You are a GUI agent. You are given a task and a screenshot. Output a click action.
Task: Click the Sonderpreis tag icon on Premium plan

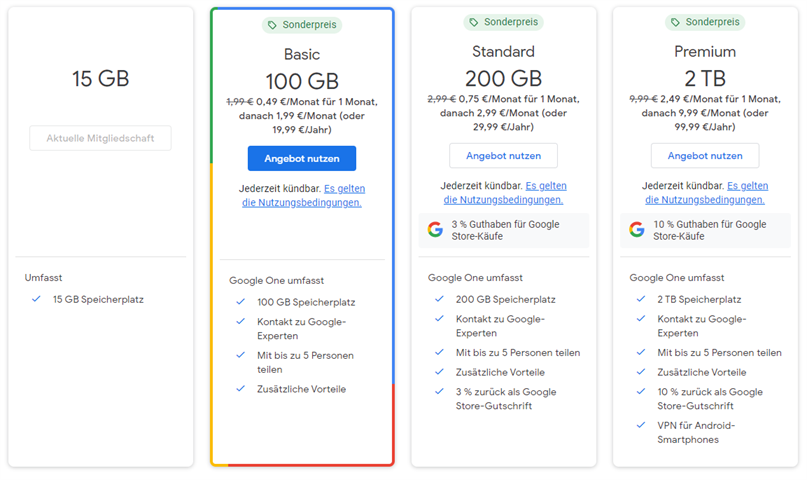click(676, 22)
